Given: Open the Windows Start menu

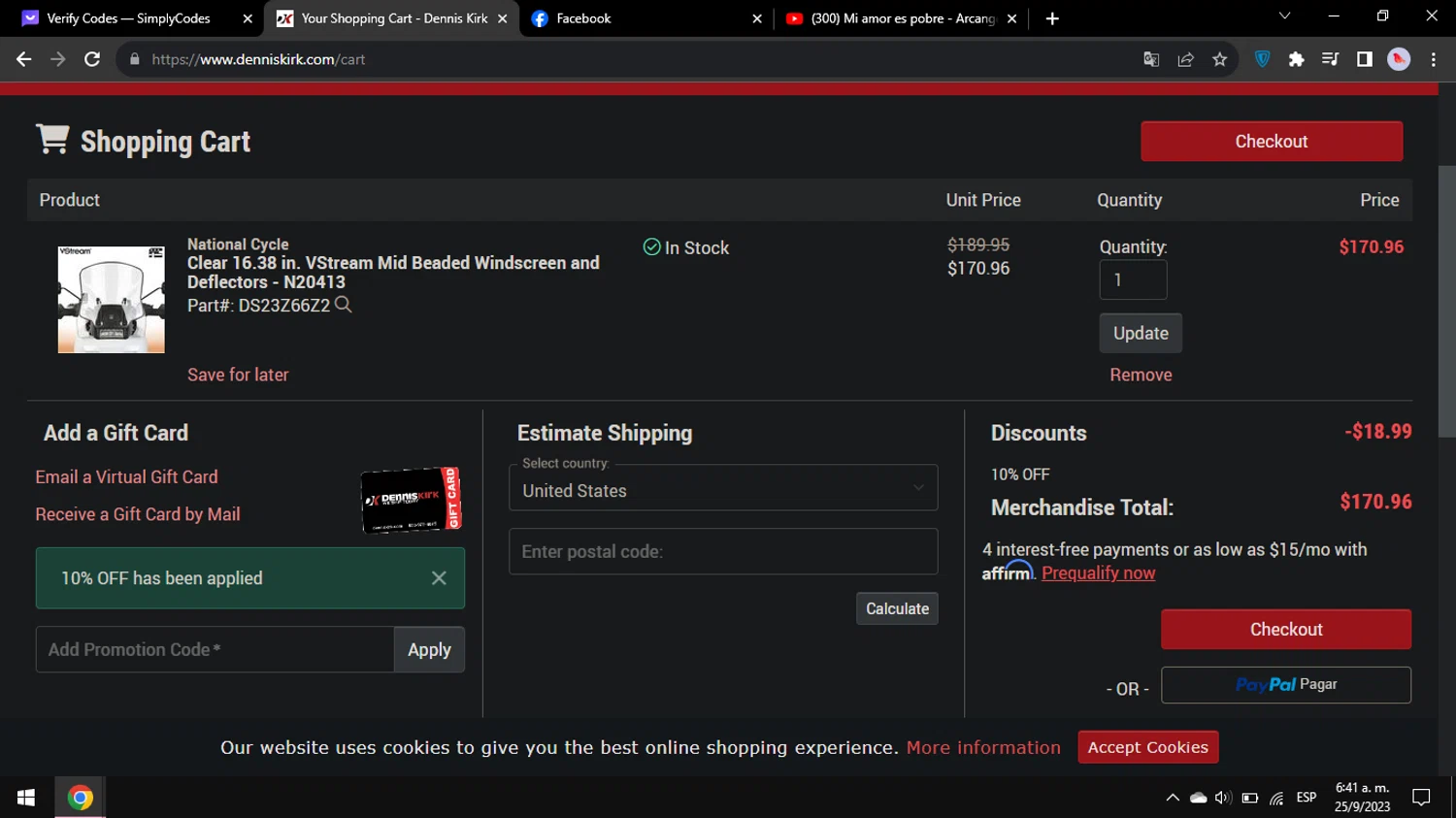Looking at the screenshot, I should pos(26,798).
